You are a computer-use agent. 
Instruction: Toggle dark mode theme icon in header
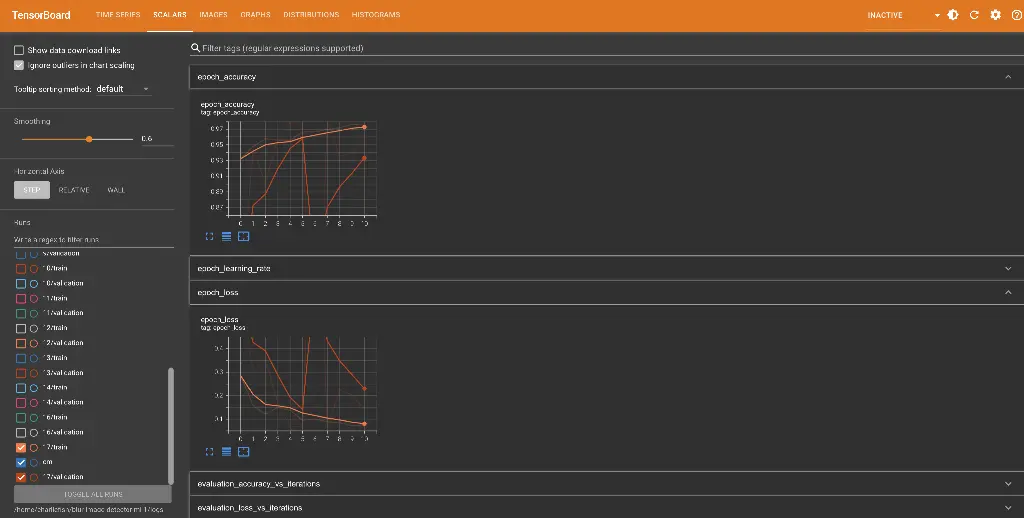pos(953,15)
